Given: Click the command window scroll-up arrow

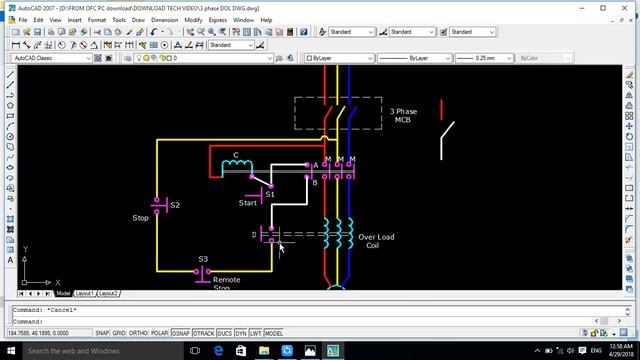Looking at the screenshot, I should point(628,309).
